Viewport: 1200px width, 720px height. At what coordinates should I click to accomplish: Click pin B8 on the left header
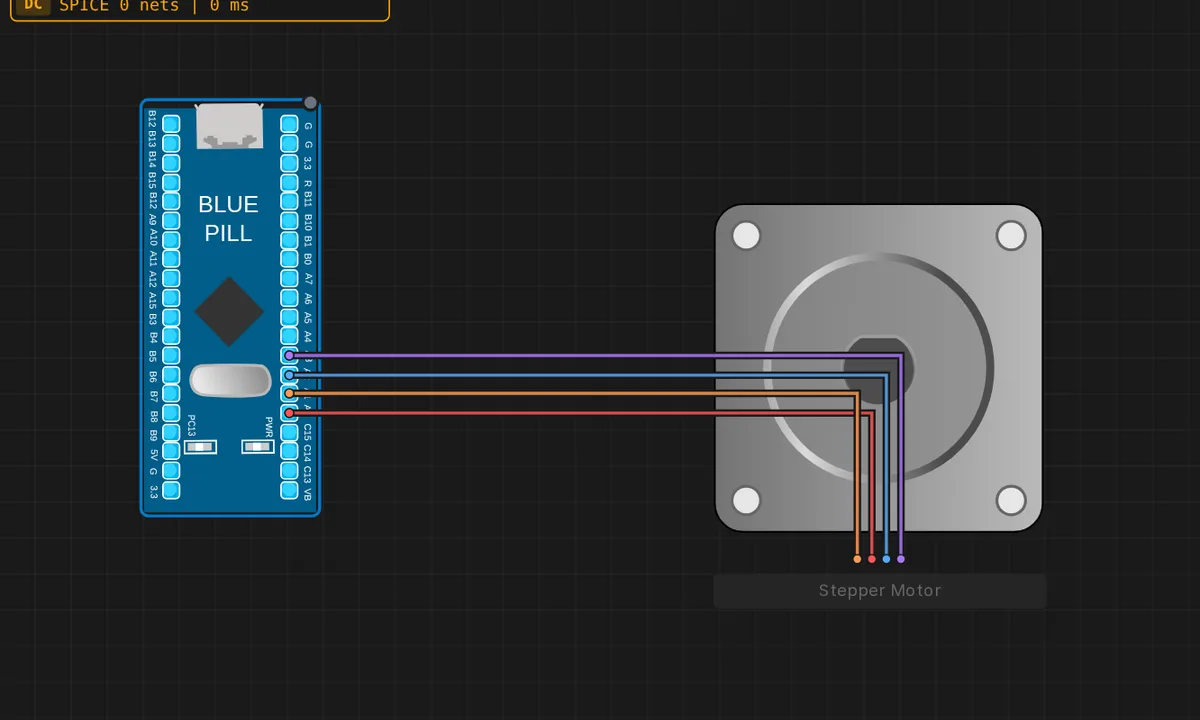tap(171, 413)
